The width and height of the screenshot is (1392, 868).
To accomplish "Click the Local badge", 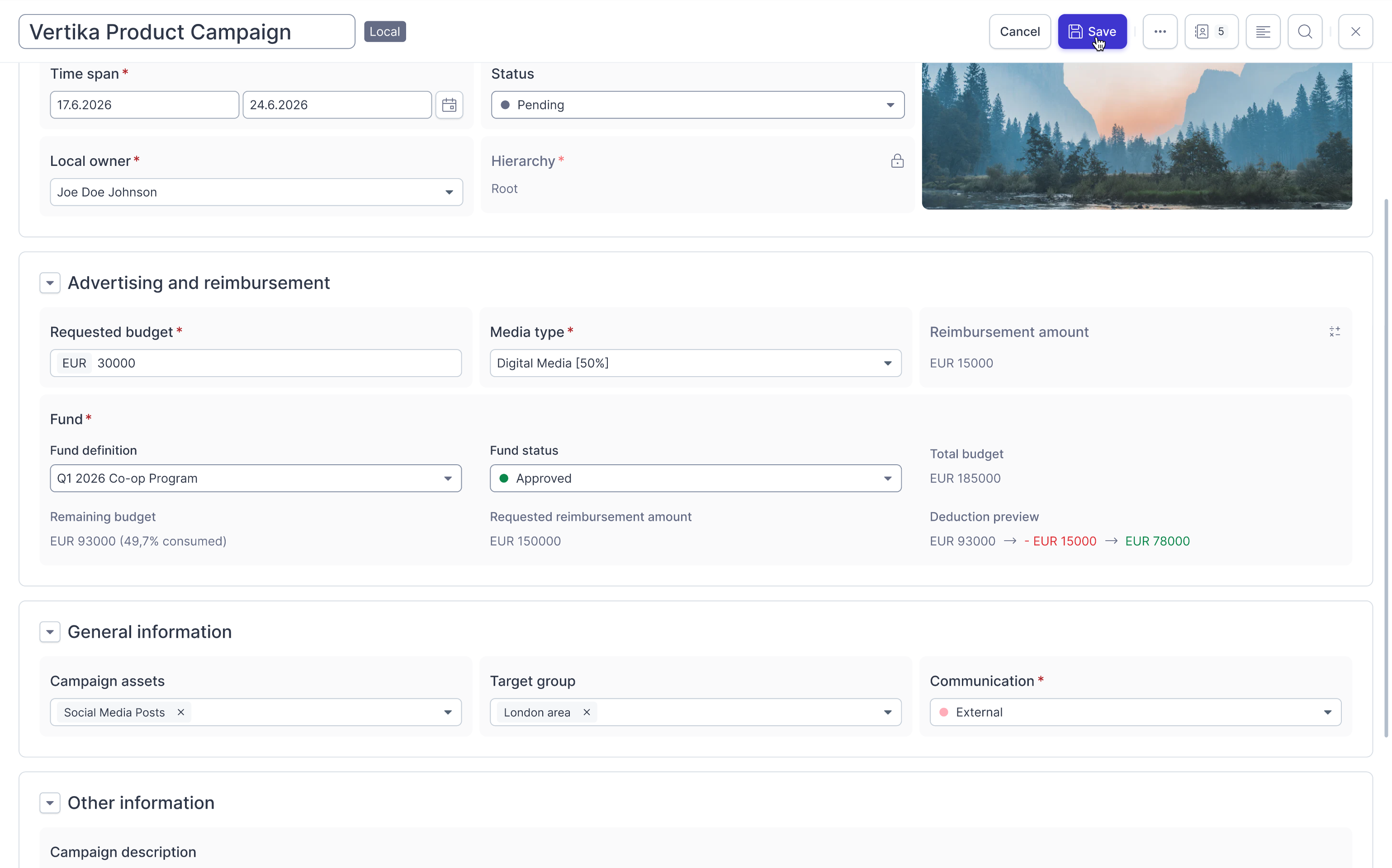I will click(x=385, y=32).
